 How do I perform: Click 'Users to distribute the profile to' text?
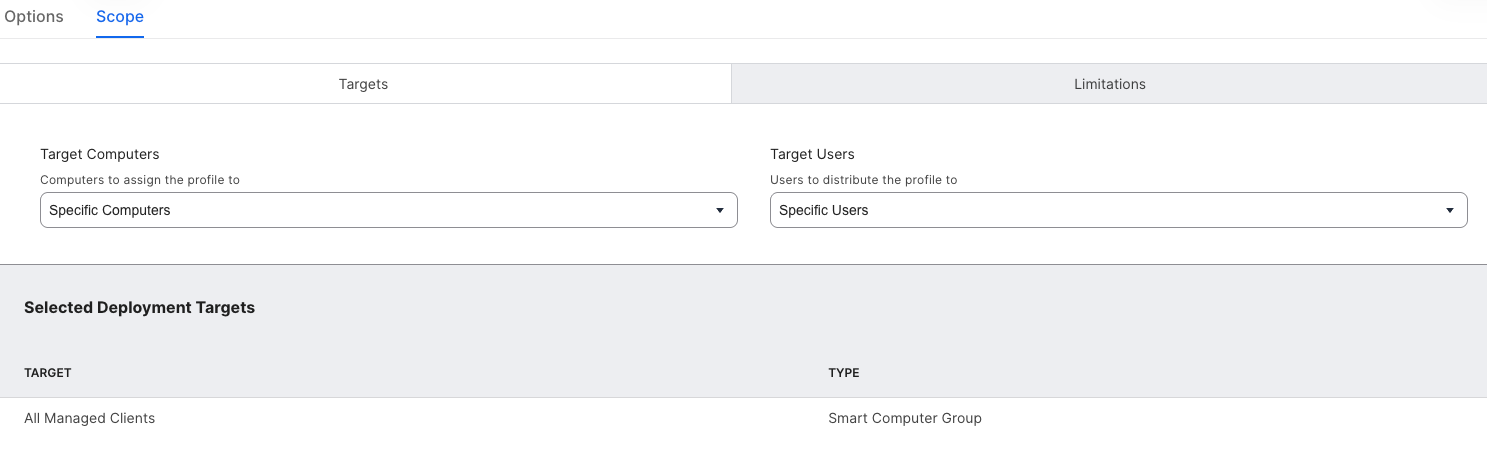[x=863, y=180]
